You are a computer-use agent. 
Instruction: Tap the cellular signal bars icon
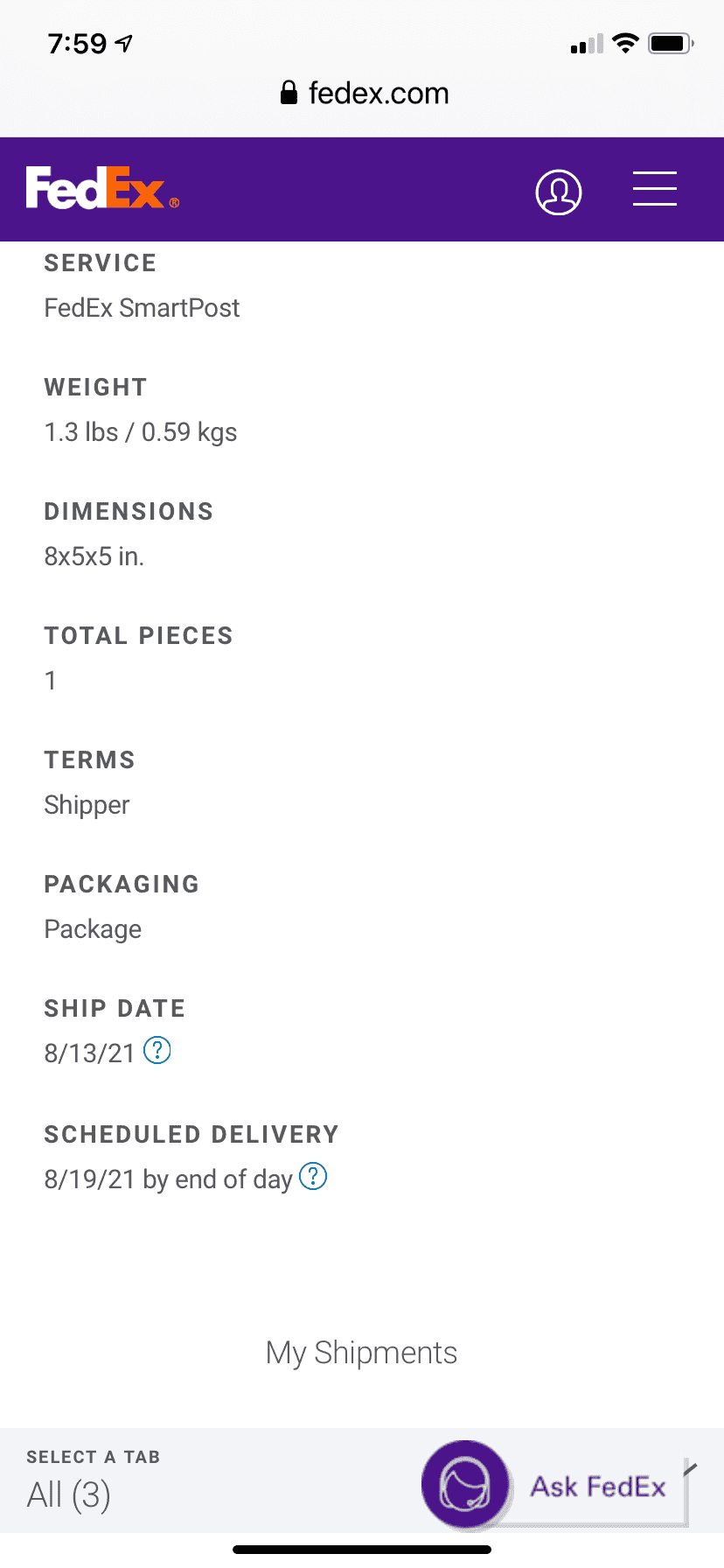pos(587,44)
